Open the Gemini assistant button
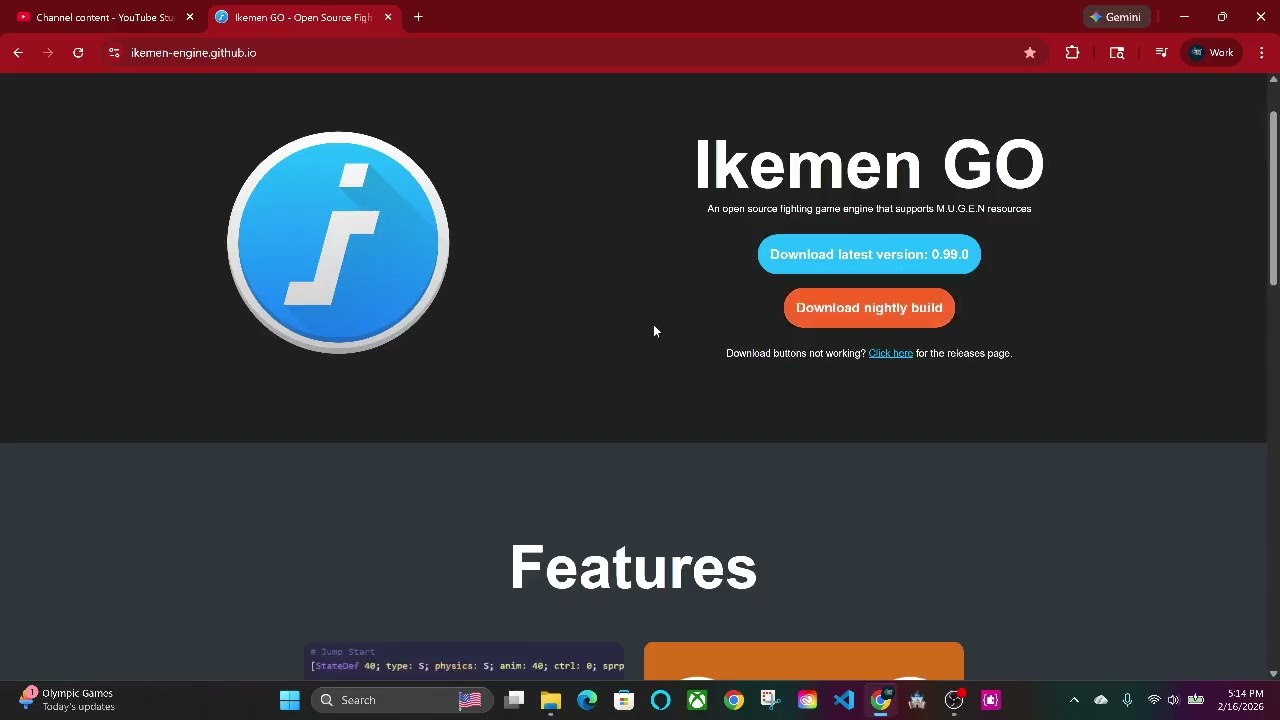Viewport: 1280px width, 720px height. click(1116, 17)
